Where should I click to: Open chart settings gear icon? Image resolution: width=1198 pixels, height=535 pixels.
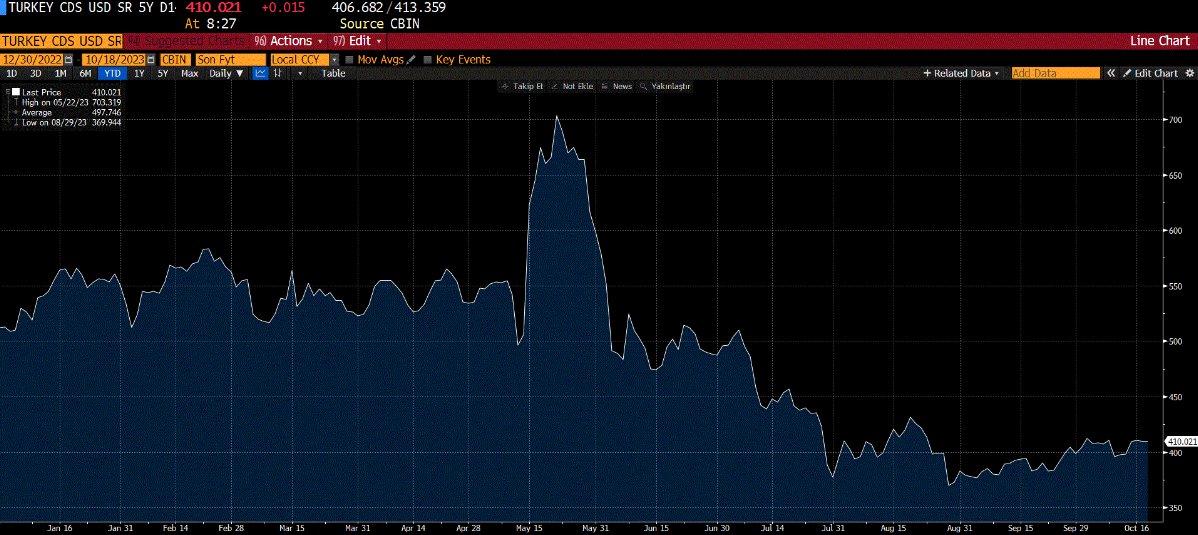click(x=1189, y=73)
